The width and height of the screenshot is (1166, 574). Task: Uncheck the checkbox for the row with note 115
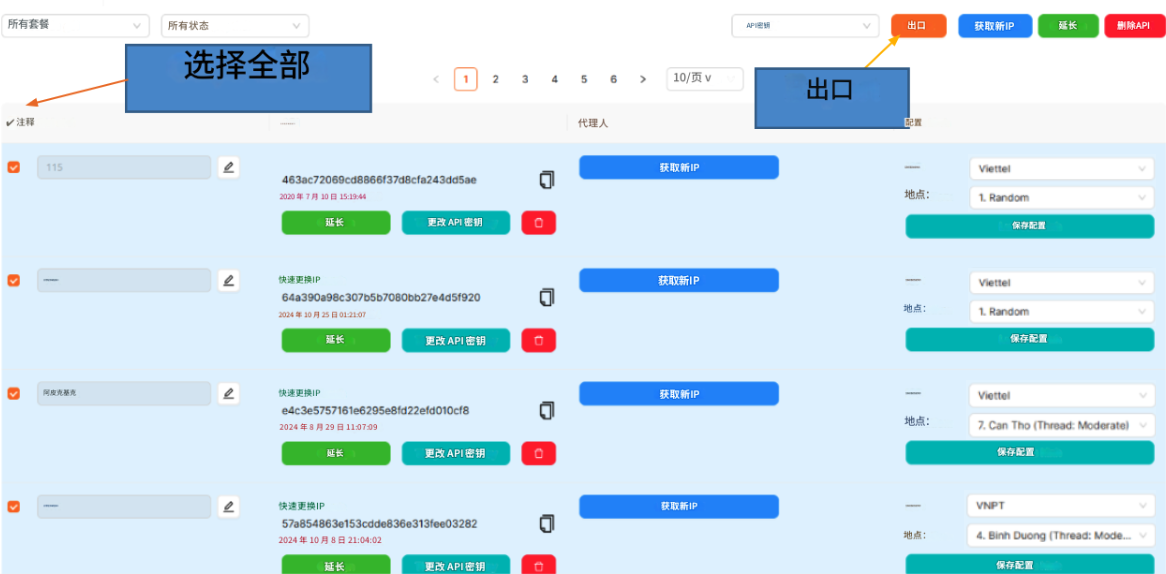(x=13, y=167)
